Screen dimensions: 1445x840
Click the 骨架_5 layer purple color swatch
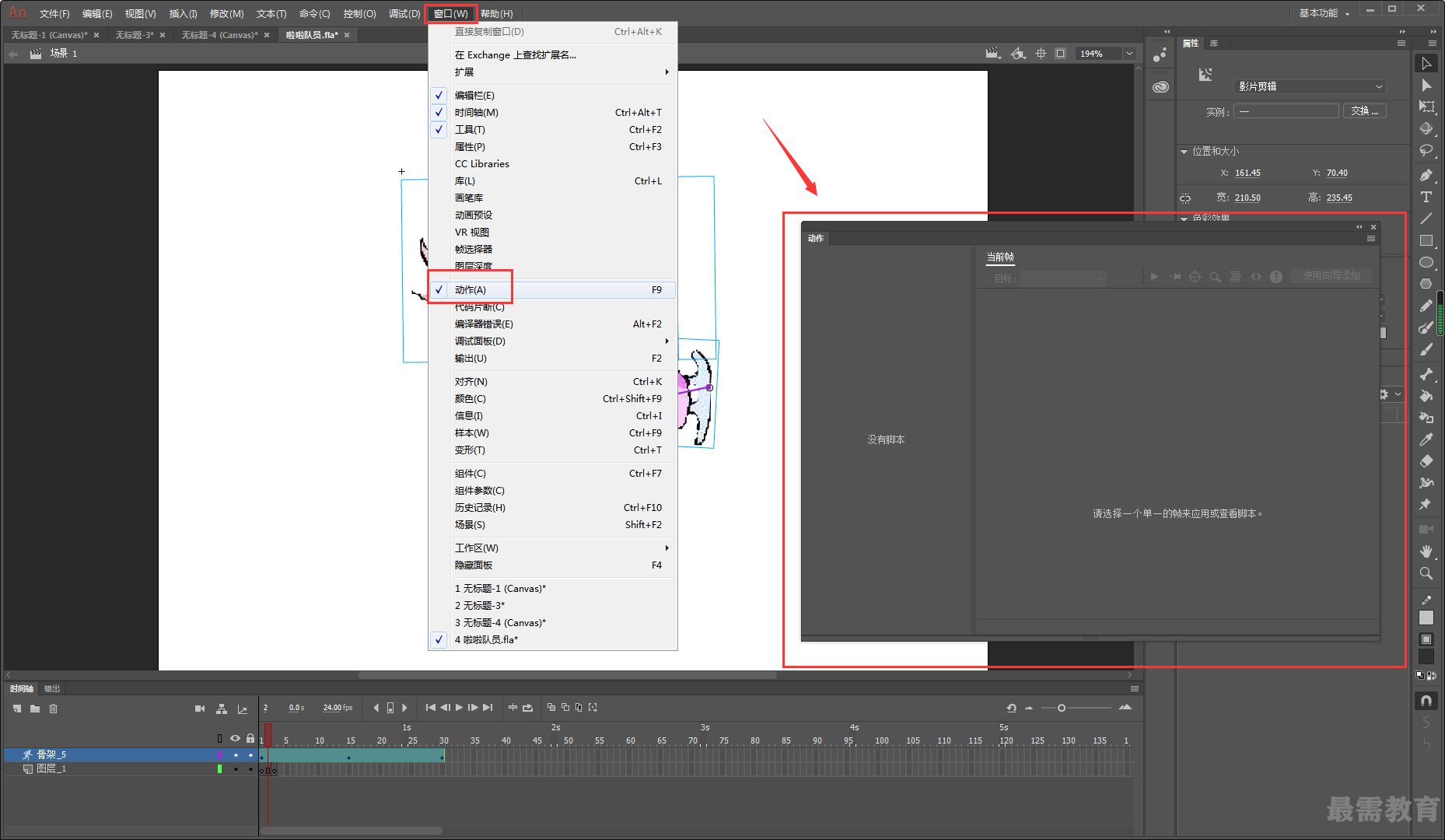coord(219,755)
